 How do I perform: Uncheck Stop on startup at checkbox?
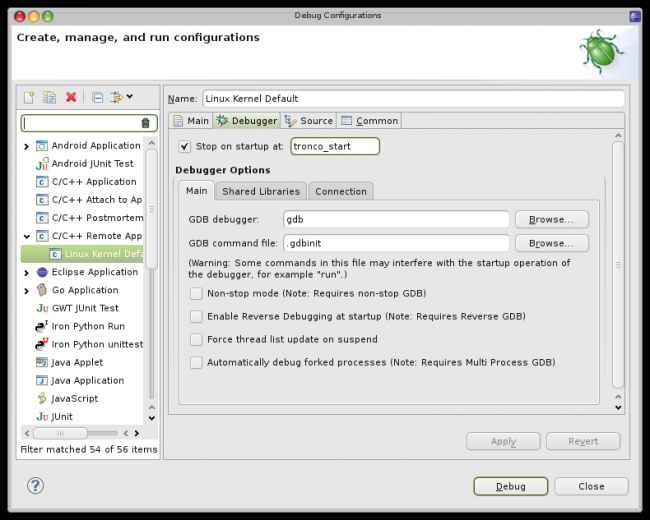point(184,146)
